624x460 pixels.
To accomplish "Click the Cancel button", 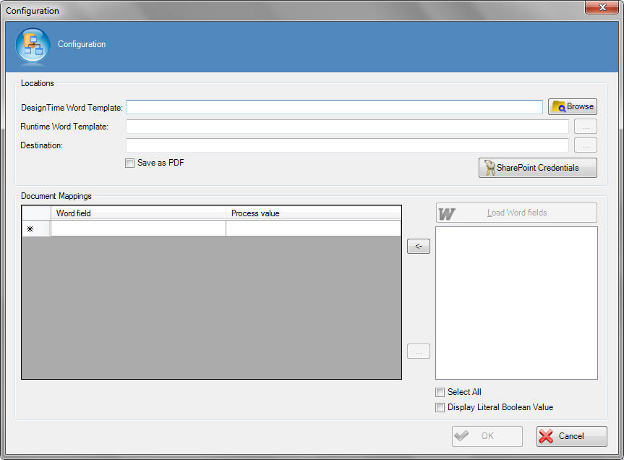I will [x=571, y=436].
